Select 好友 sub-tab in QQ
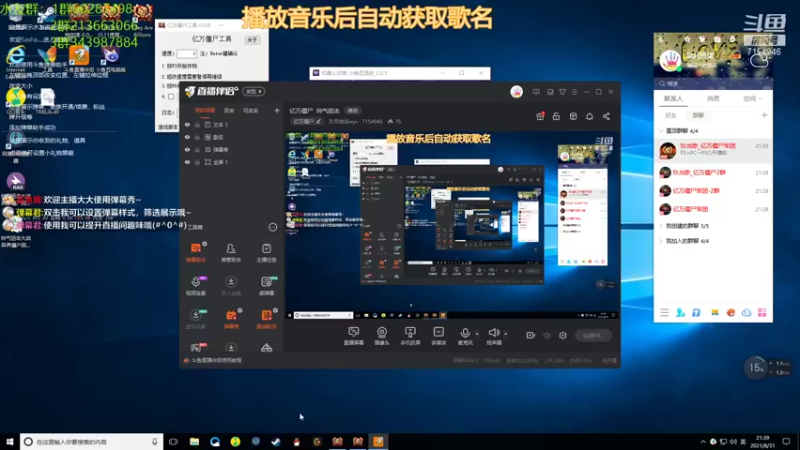Image resolution: width=800 pixels, height=450 pixels. [670, 115]
